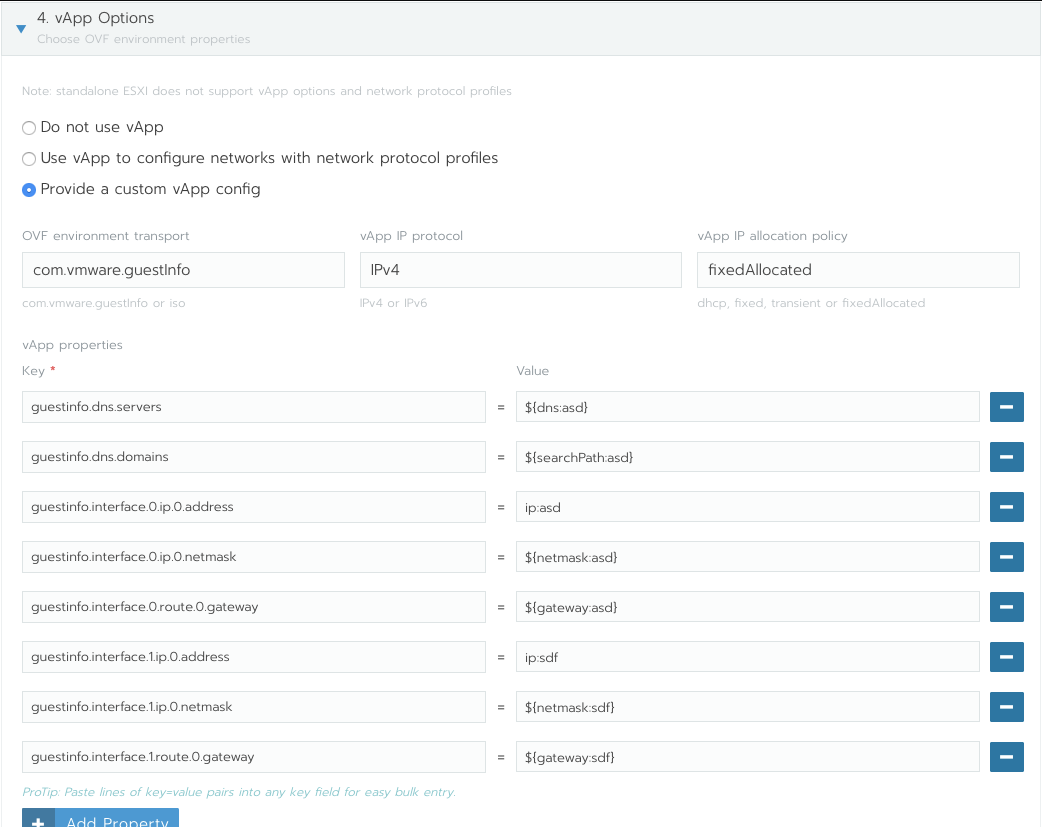
Task: Click the plus icon on Add Property
Action: pyautogui.click(x=37, y=820)
